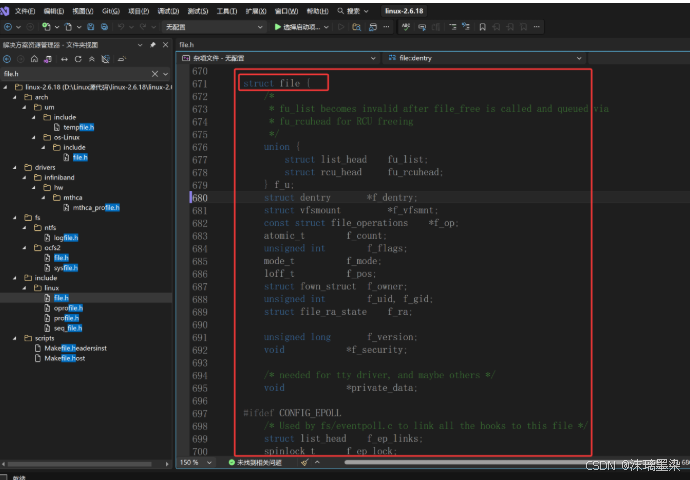Click the no issues found status indicator
This screenshot has height=480, width=690.
pos(255,462)
